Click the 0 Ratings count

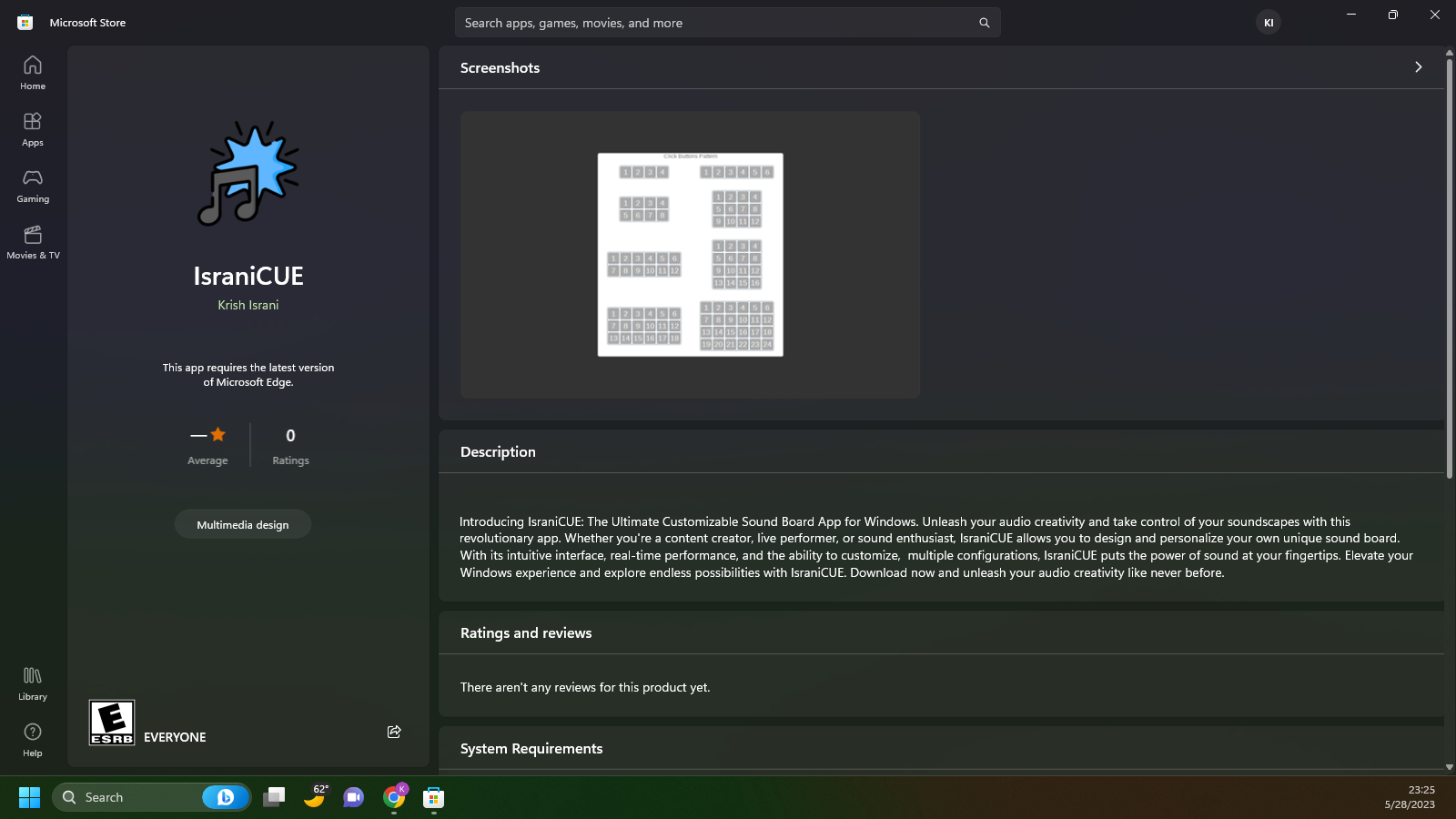coord(290,446)
